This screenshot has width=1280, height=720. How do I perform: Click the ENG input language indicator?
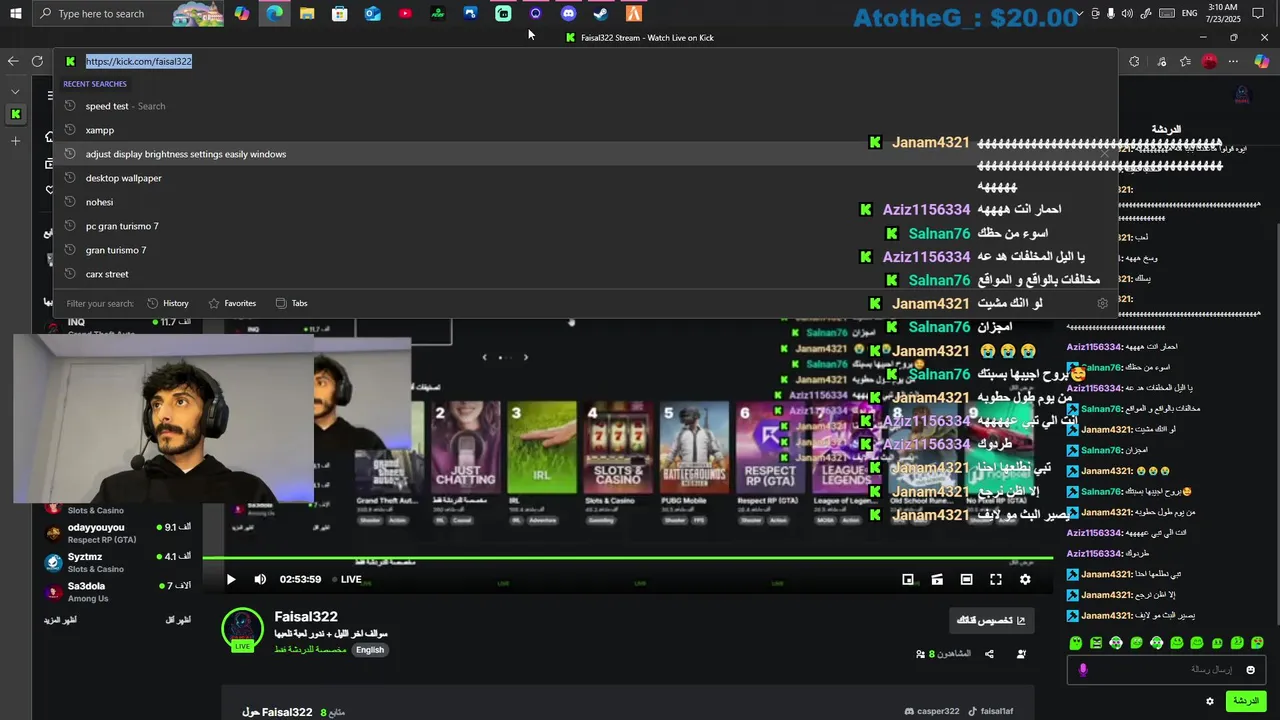click(1189, 13)
